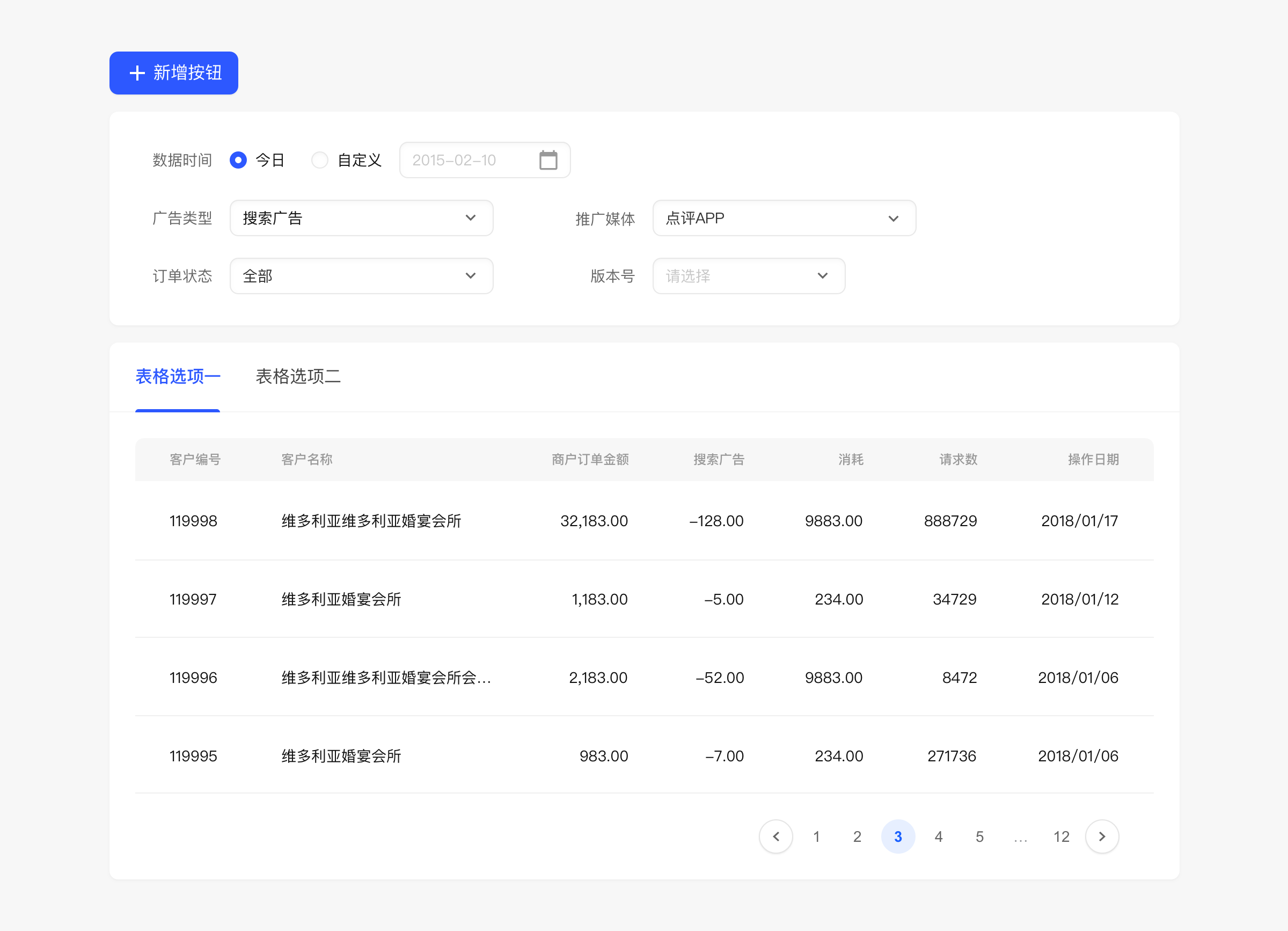This screenshot has width=1288, height=931.
Task: Click the 新增按钮 button
Action: (x=174, y=73)
